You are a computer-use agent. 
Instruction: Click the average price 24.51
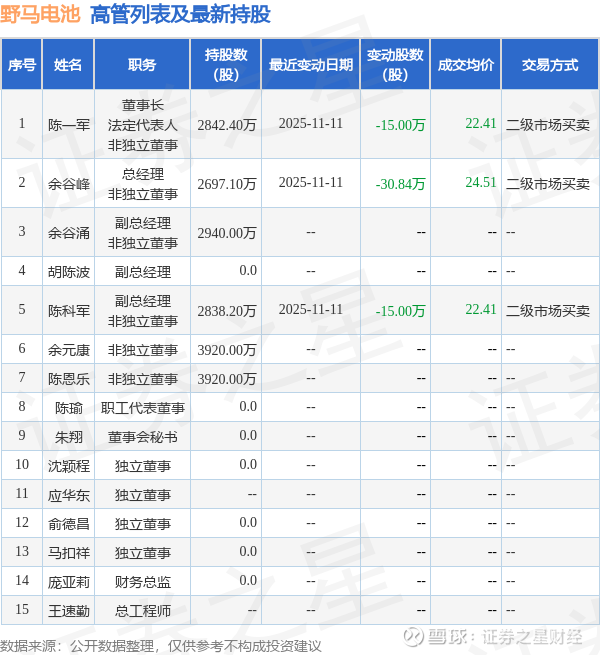coord(481,182)
